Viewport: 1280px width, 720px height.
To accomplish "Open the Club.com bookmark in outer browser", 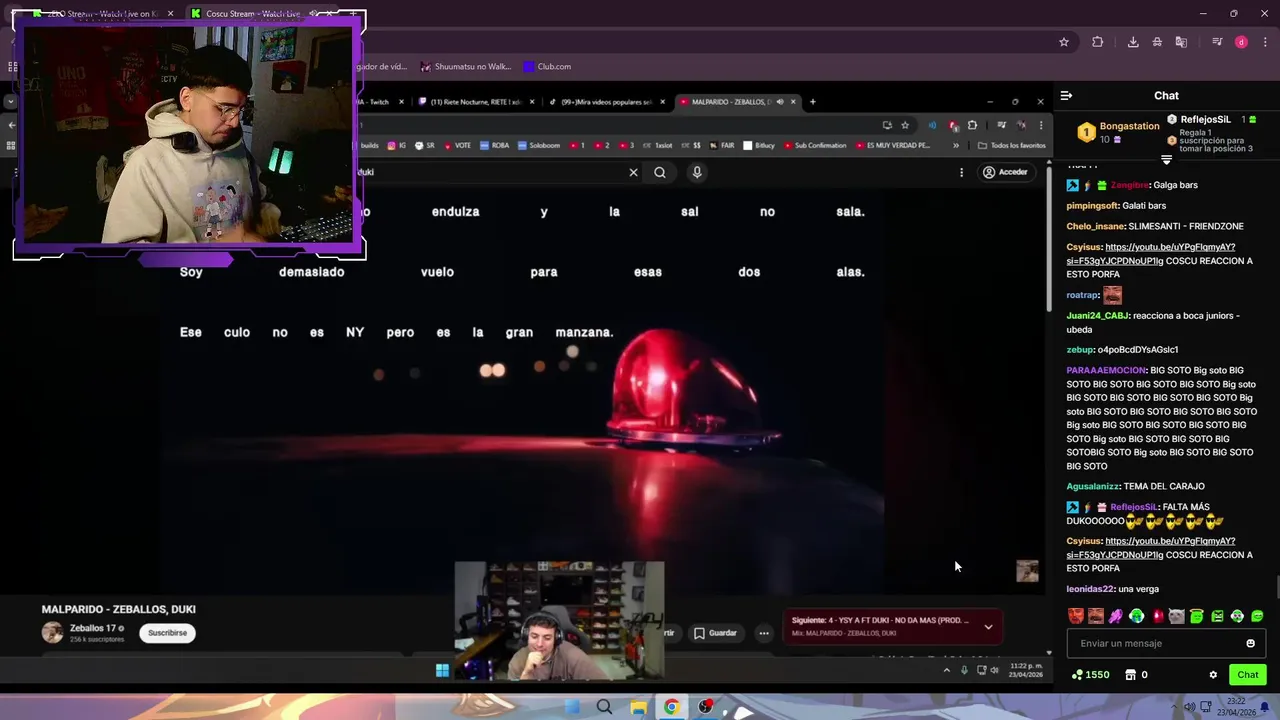I will pyautogui.click(x=546, y=67).
